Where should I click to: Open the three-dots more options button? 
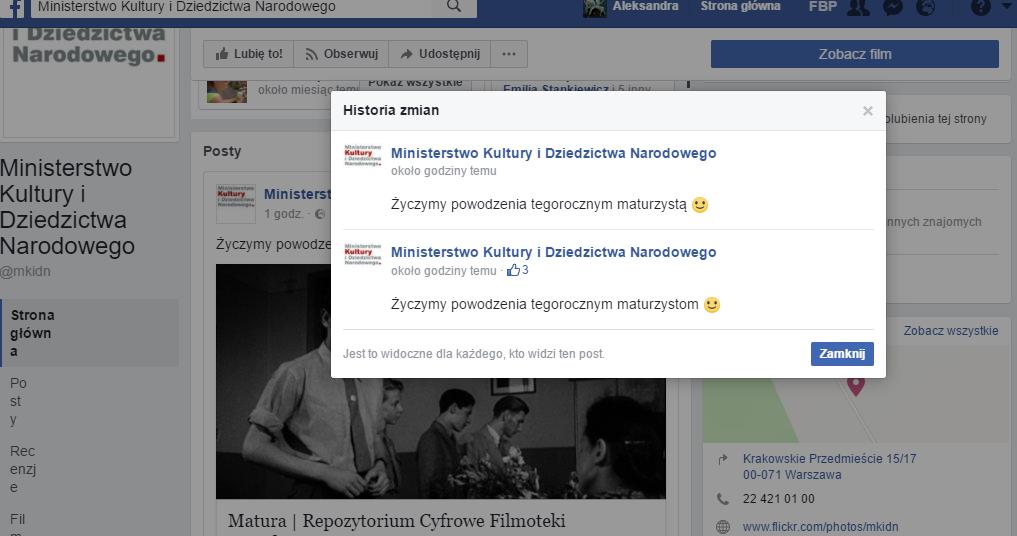[x=509, y=54]
